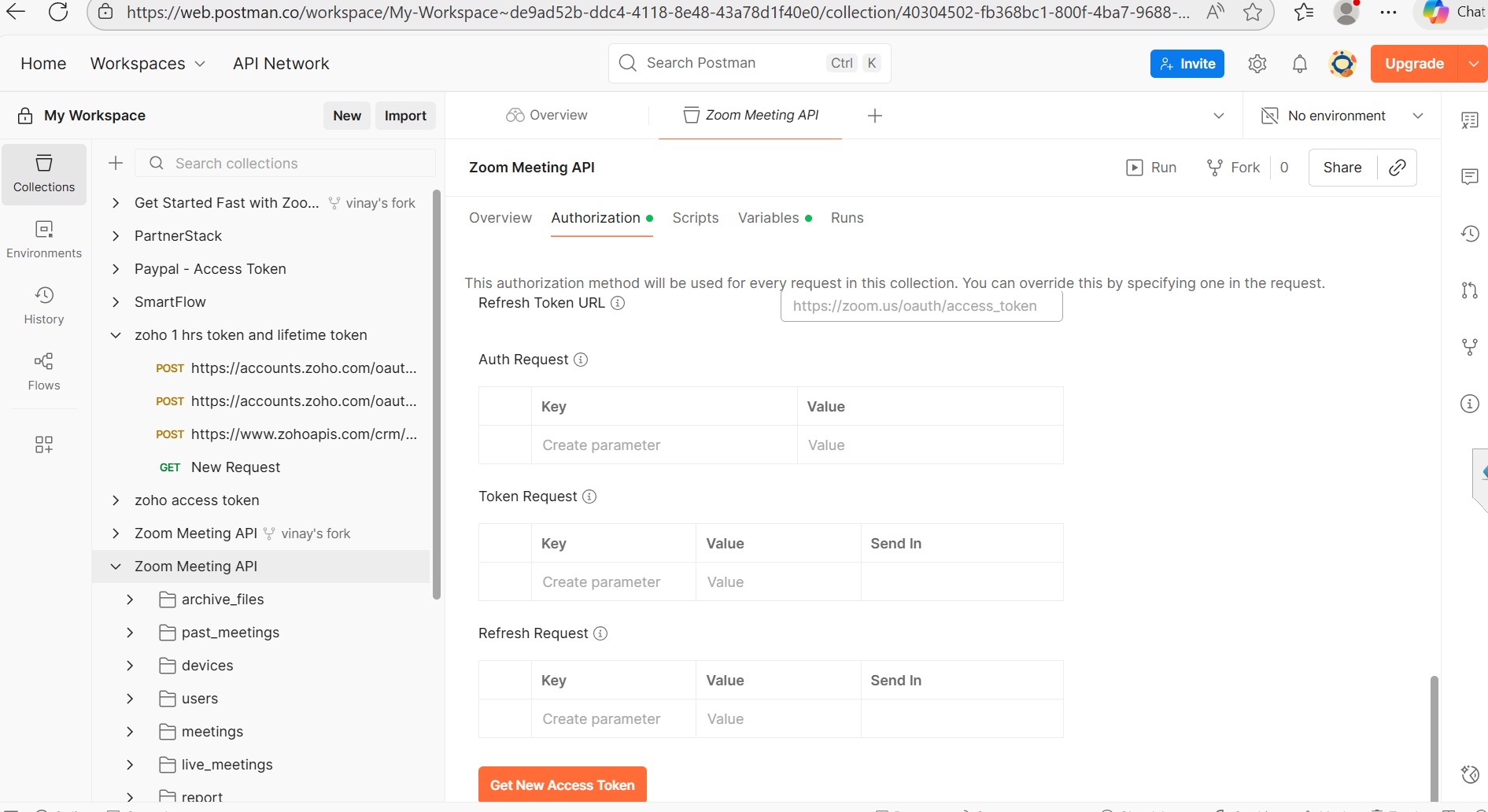The height and width of the screenshot is (812, 1488).
Task: Open the History sidebar panel
Action: pyautogui.click(x=44, y=306)
